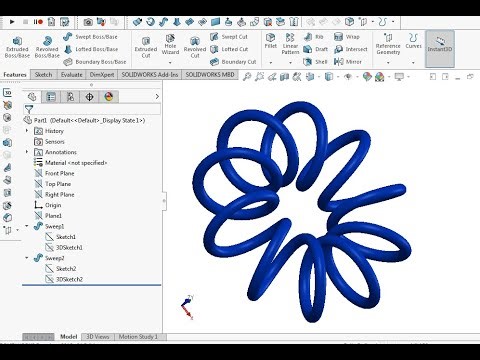Toggle the Instant3D button
The width and height of the screenshot is (480, 360).
tap(440, 49)
